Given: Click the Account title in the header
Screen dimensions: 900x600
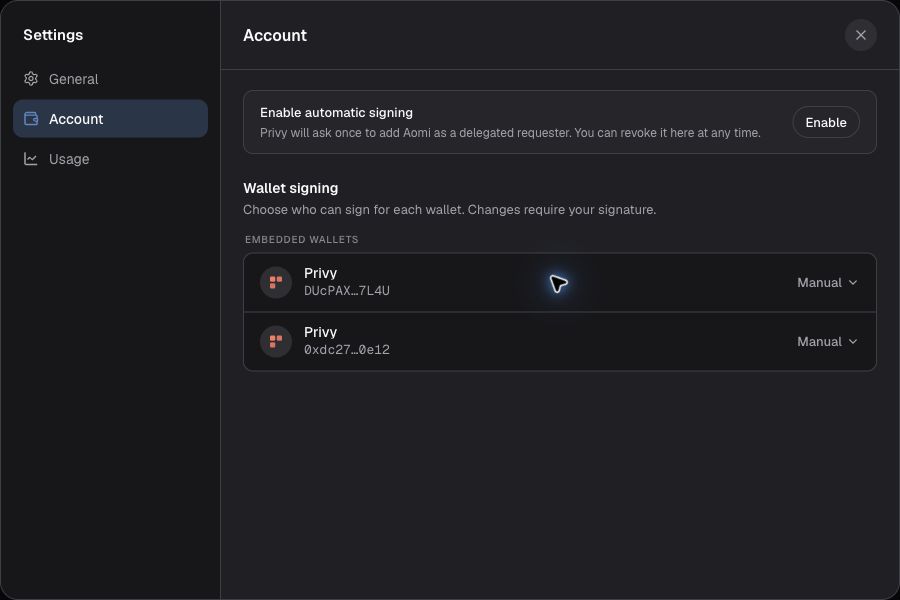Looking at the screenshot, I should click(x=275, y=35).
